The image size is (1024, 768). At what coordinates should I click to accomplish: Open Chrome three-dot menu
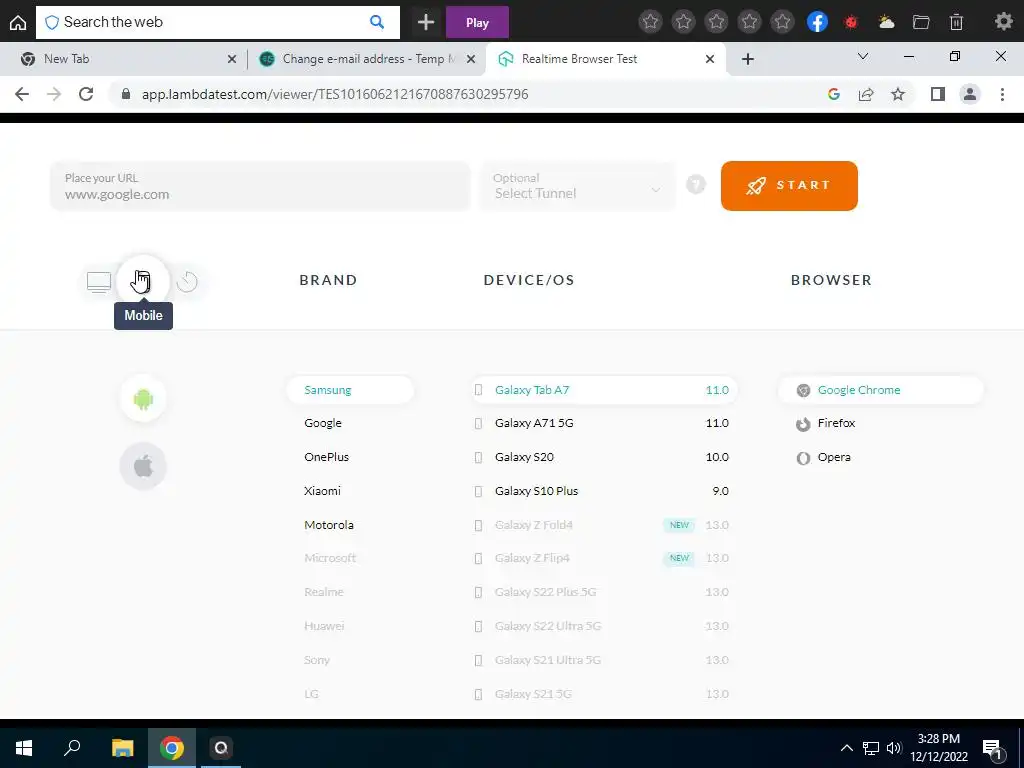point(1002,94)
